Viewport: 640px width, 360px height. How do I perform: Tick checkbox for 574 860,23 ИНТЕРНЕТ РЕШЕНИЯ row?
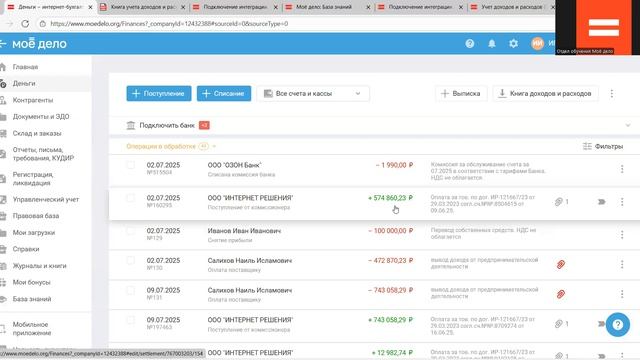tap(131, 198)
